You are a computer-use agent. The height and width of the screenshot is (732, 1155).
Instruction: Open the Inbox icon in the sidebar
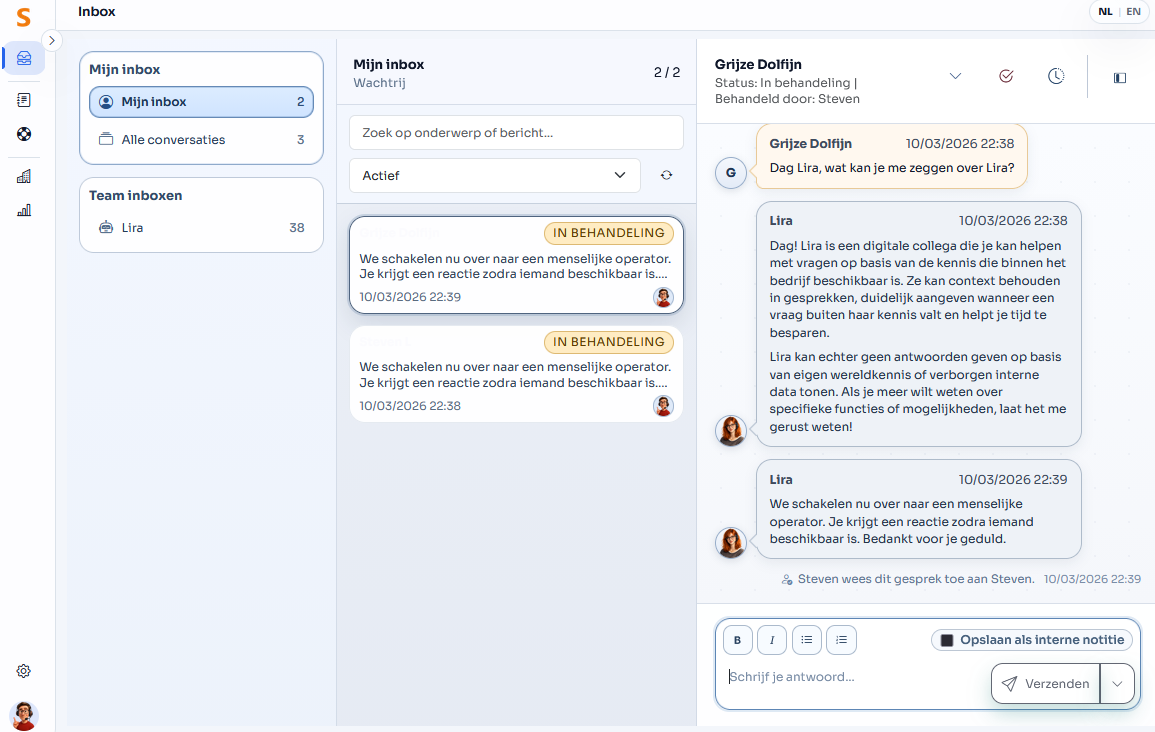23,58
